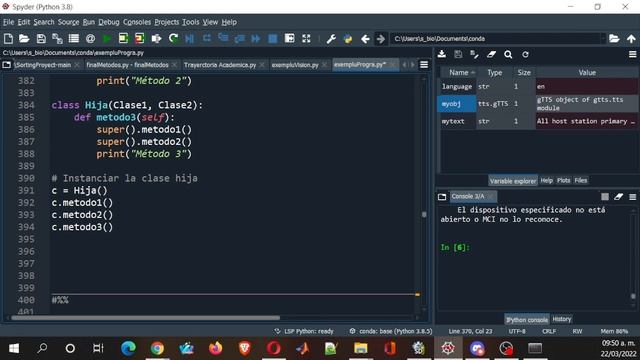The width and height of the screenshot is (640, 360).
Task: Open PYTHONPATH manager Python icon
Action: (348, 38)
